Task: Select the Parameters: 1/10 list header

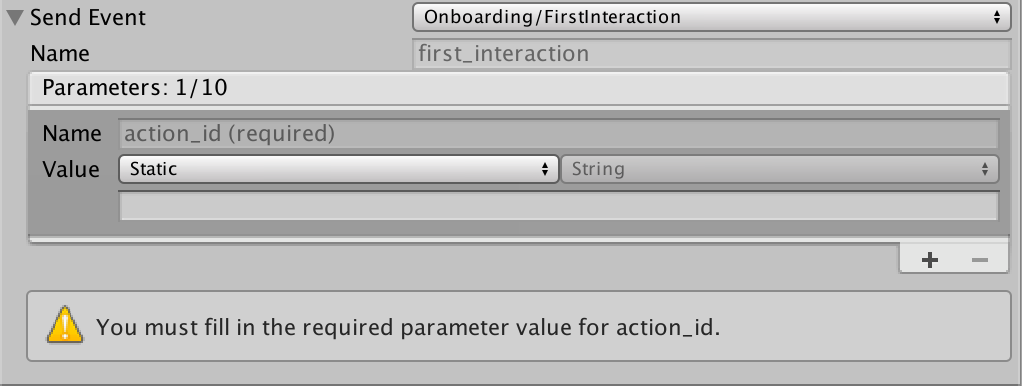Action: click(x=519, y=87)
